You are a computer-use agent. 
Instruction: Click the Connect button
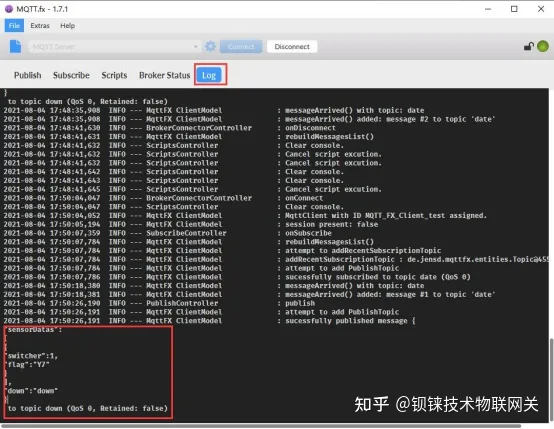coord(241,47)
